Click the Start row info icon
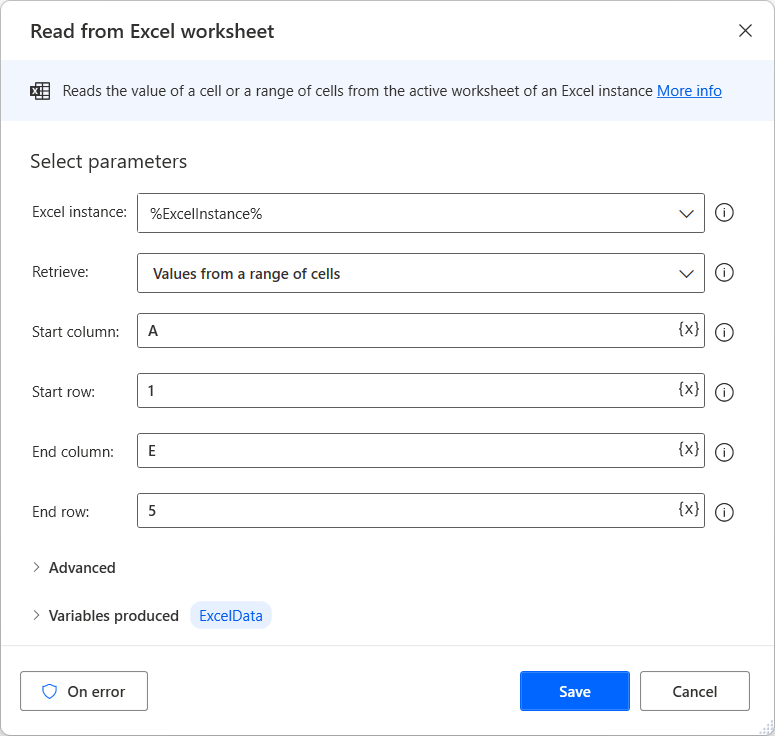This screenshot has height=736, width=775. click(724, 392)
